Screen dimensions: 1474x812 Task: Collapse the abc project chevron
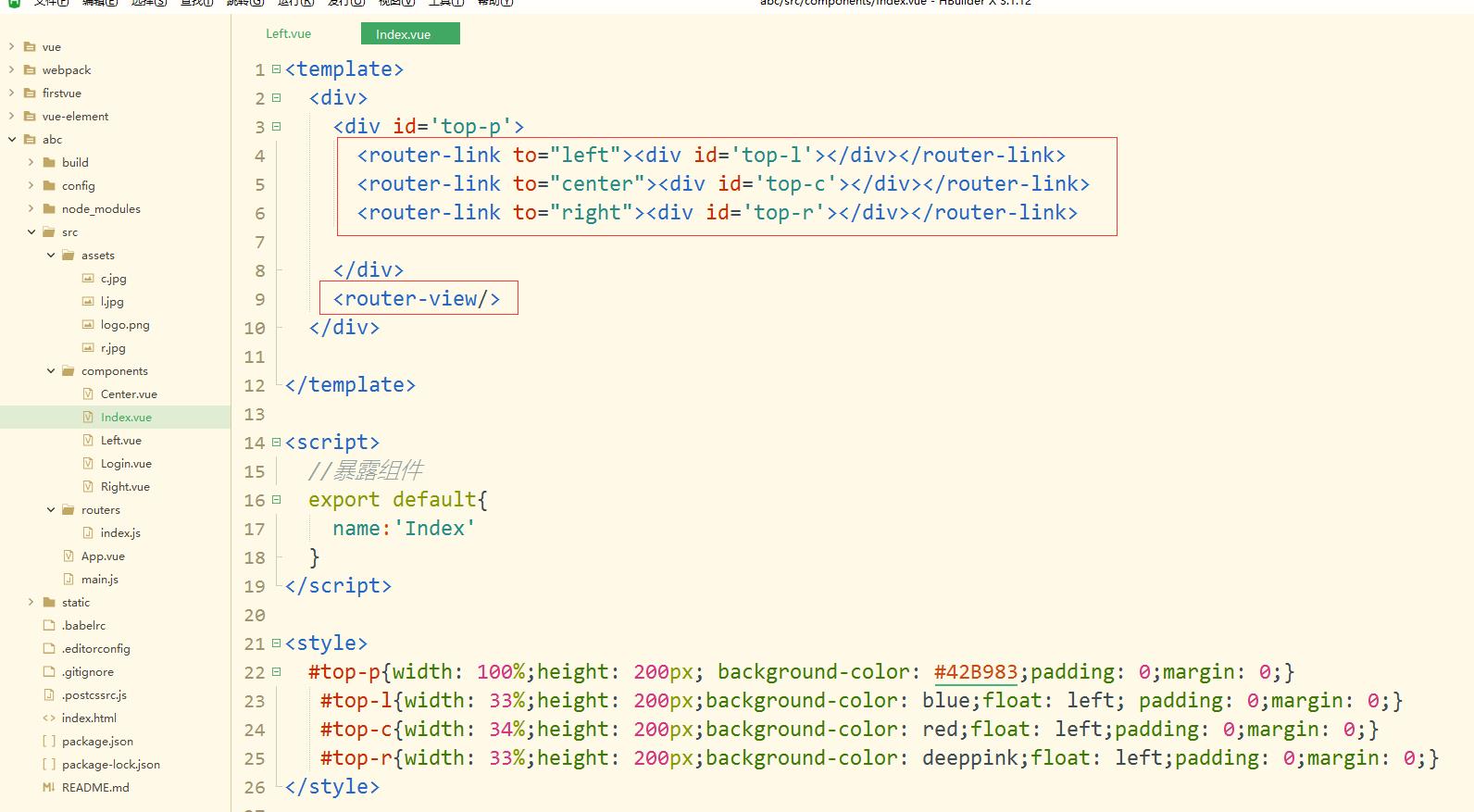pos(11,139)
